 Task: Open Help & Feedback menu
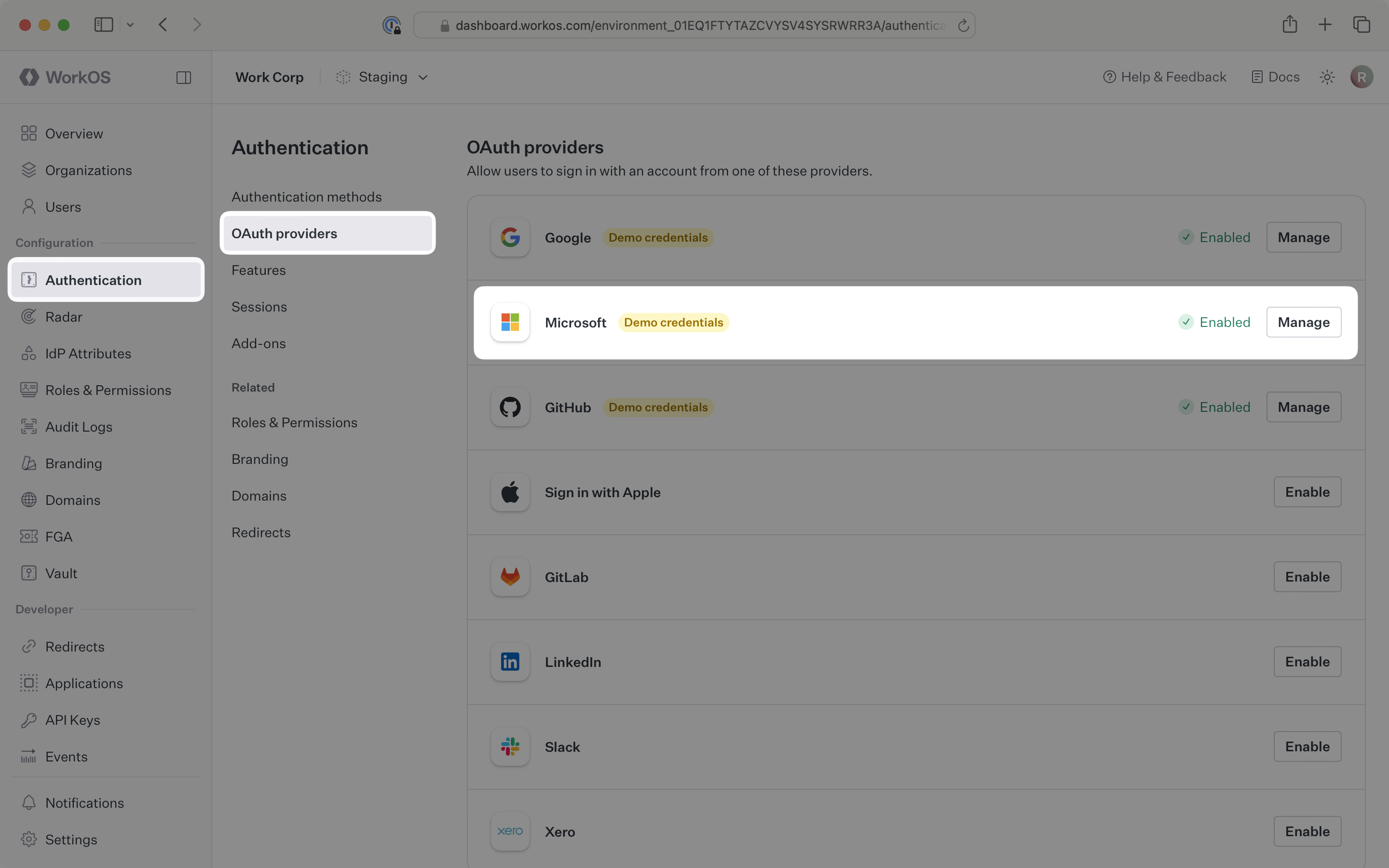(x=1165, y=77)
